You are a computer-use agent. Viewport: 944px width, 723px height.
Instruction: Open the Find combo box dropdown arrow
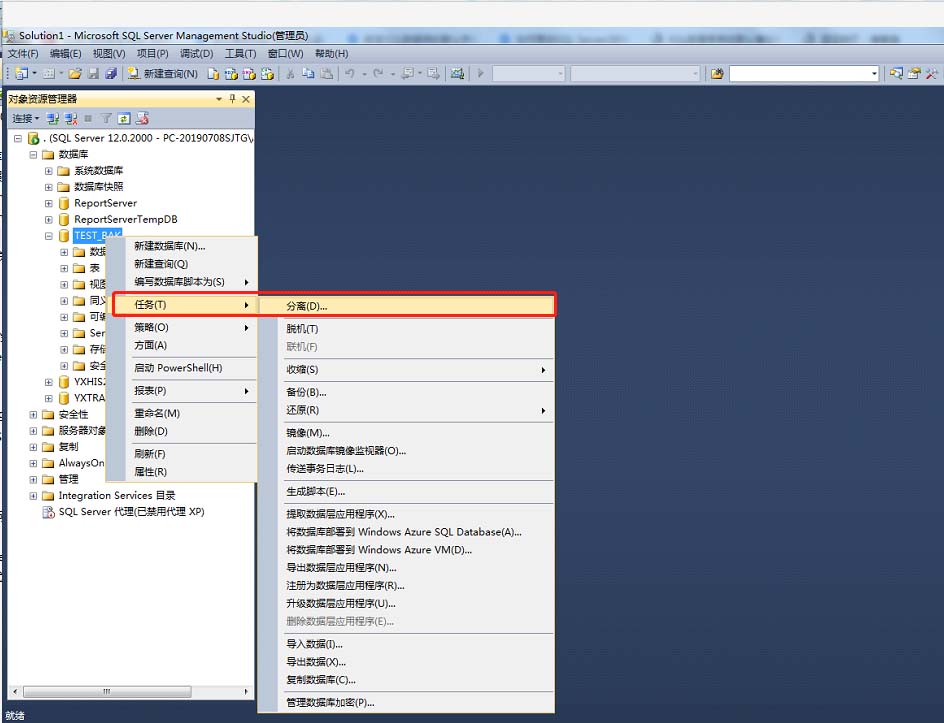point(873,74)
